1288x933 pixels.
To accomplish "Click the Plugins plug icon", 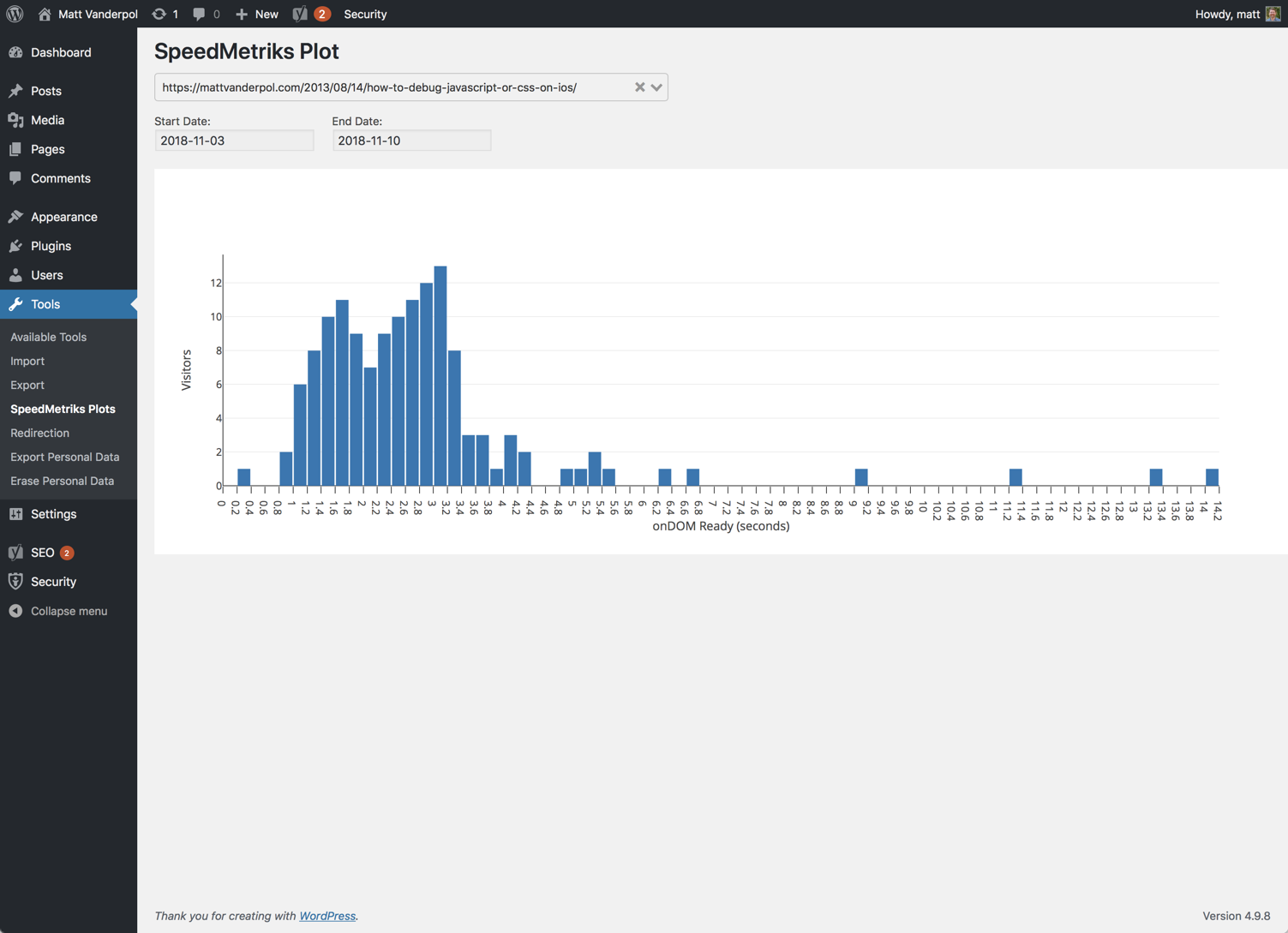I will (15, 246).
